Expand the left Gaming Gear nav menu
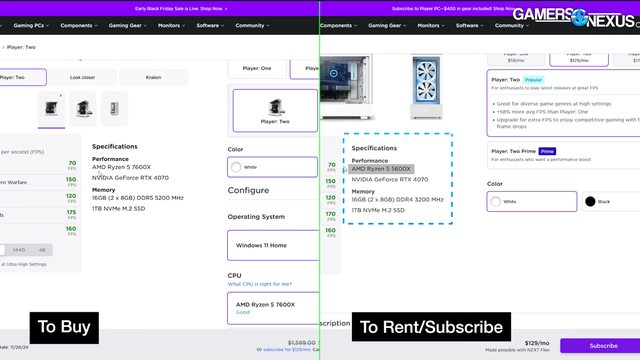 (127, 25)
